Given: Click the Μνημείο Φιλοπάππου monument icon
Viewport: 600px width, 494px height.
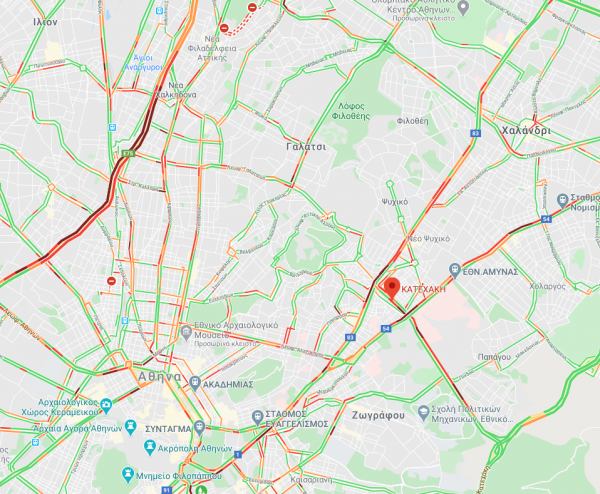Looking at the screenshot, I should coord(128,474).
